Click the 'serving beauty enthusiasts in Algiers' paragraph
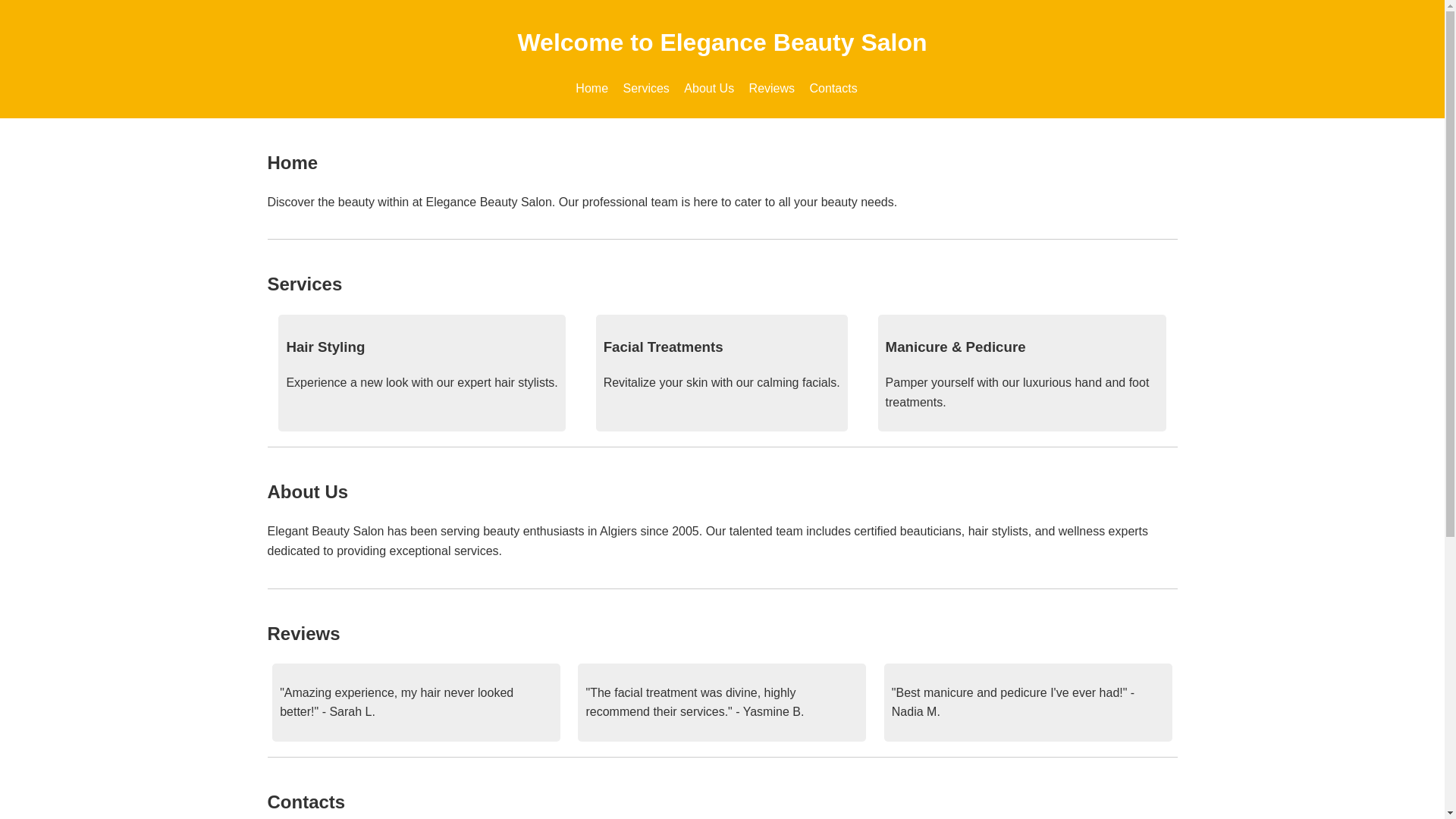The width and height of the screenshot is (1456, 819). 708,541
